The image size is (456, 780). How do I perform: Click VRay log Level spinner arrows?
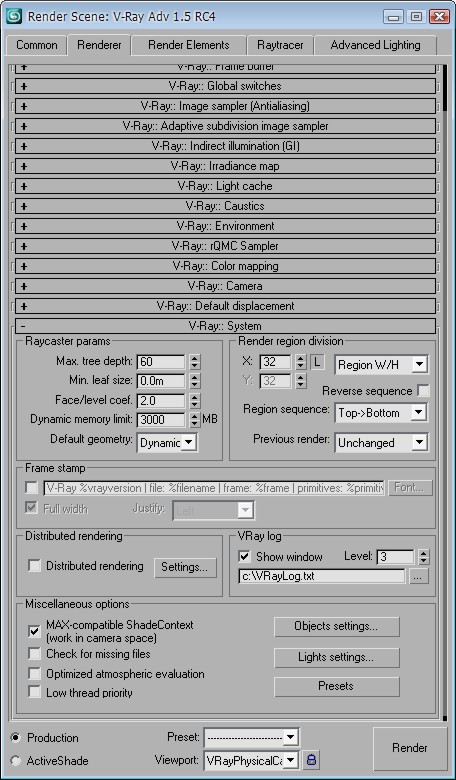click(x=423, y=557)
